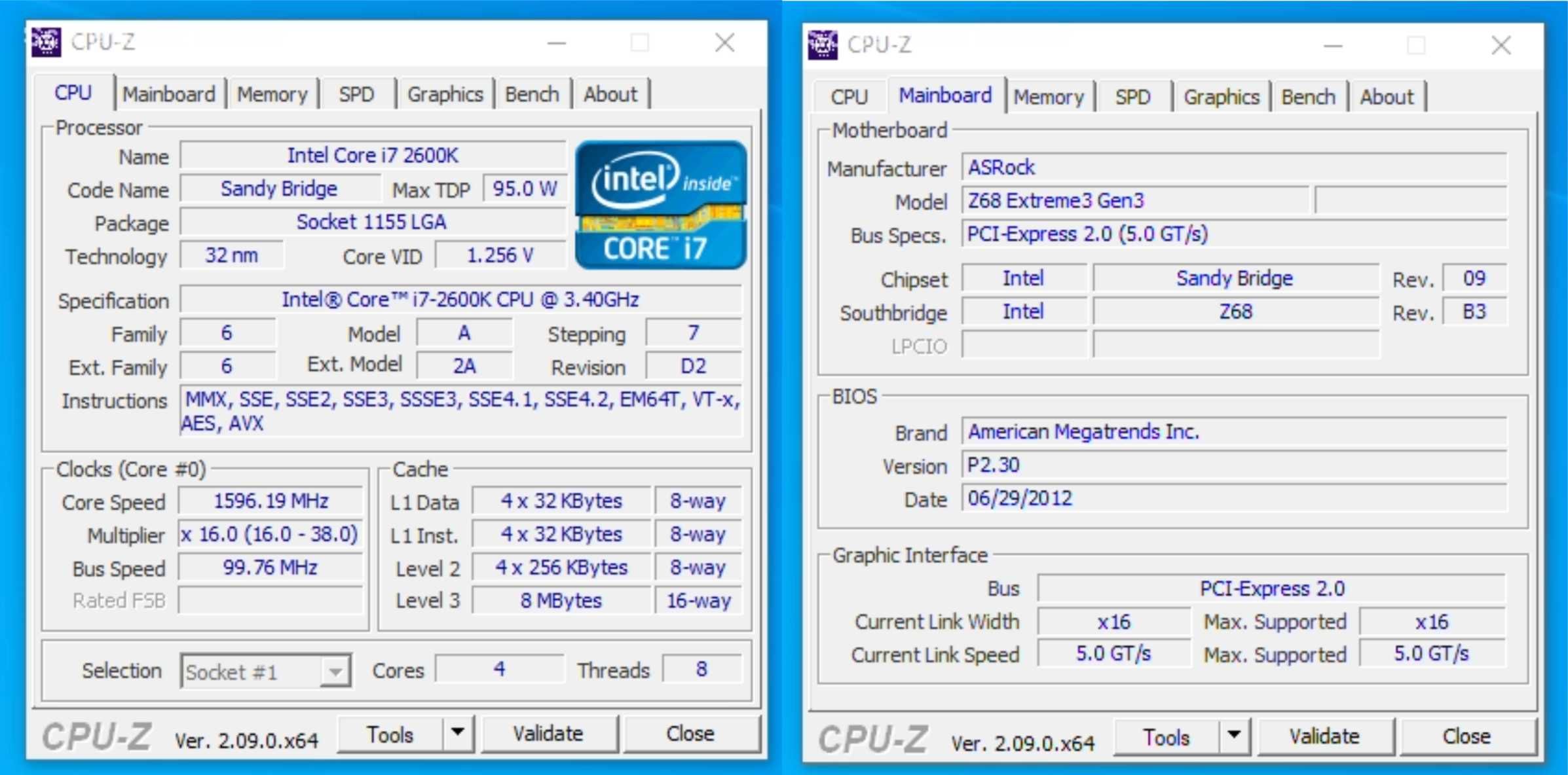1568x775 pixels.
Task: Click Current Link Width value 'x16'
Action: pyautogui.click(x=1114, y=622)
